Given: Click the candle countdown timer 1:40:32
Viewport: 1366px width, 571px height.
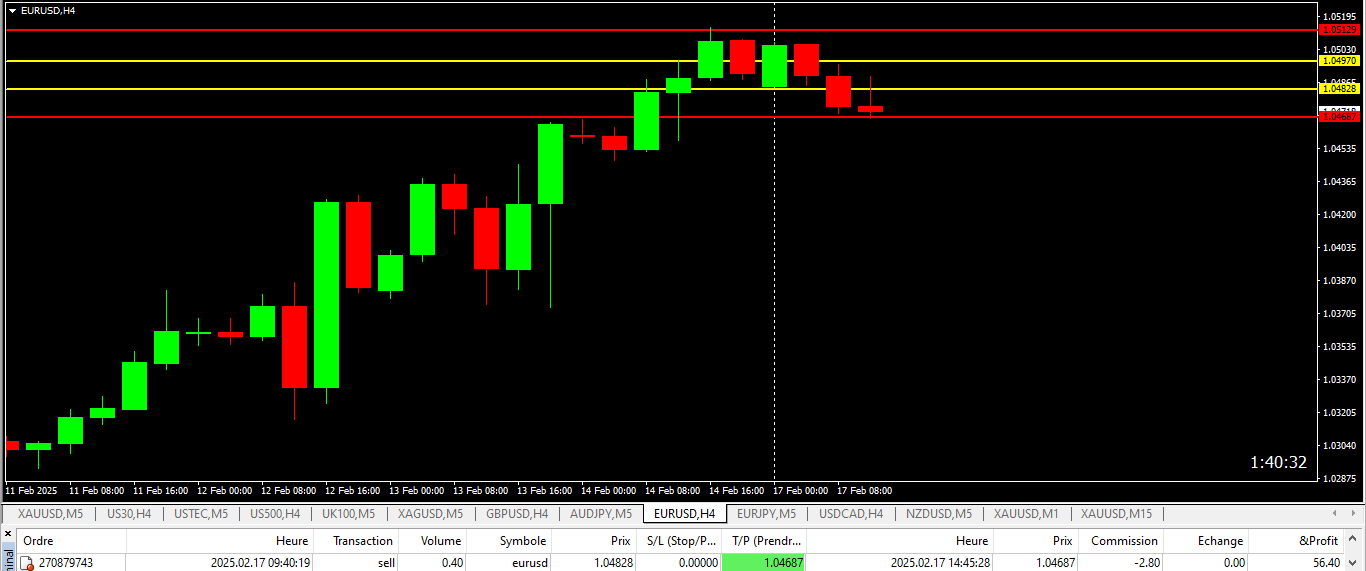Looking at the screenshot, I should [x=1278, y=462].
